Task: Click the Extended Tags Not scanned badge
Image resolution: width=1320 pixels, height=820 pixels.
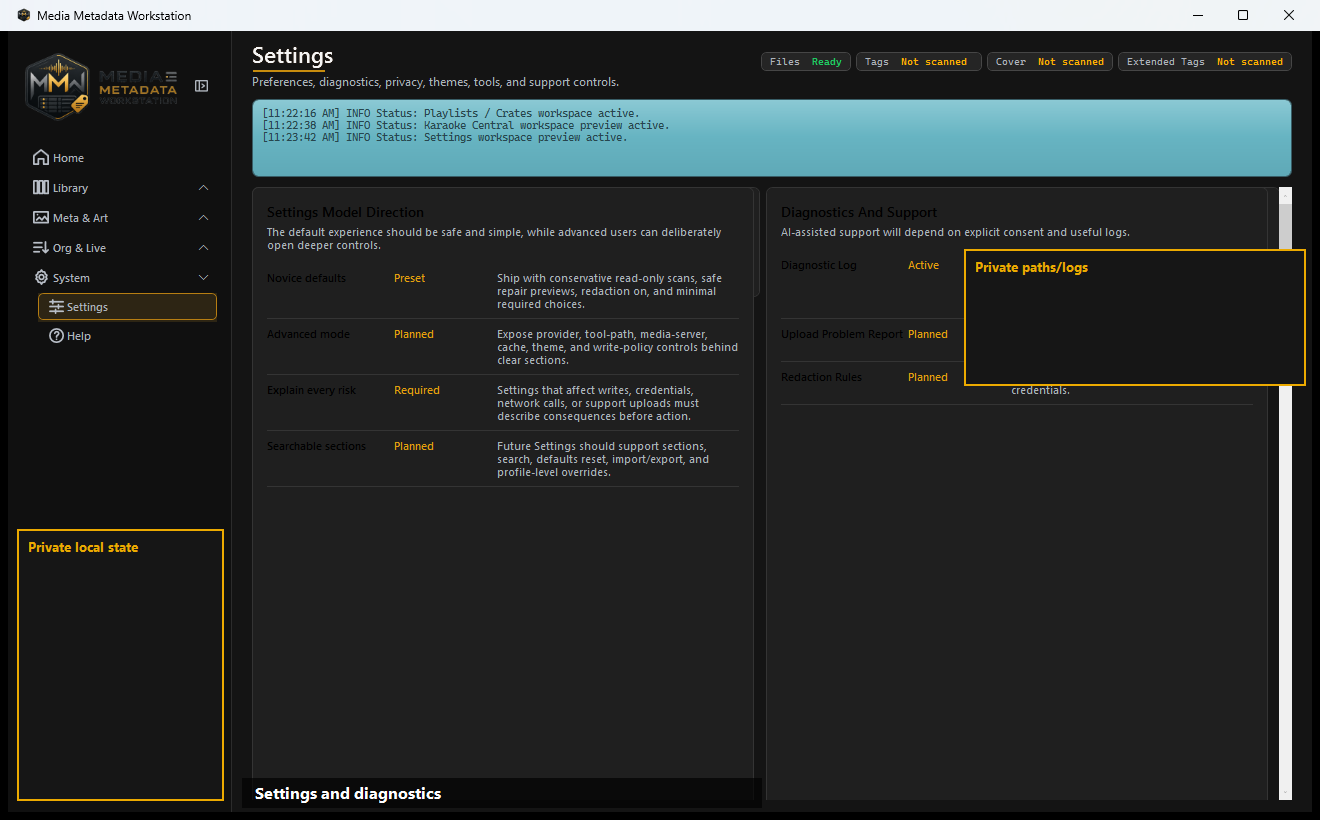Action: (x=1205, y=62)
